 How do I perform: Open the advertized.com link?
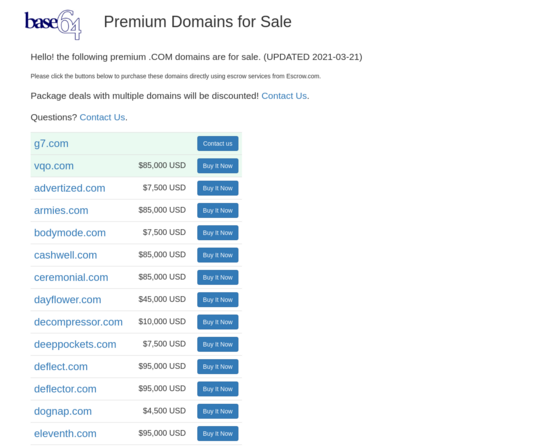70,188
